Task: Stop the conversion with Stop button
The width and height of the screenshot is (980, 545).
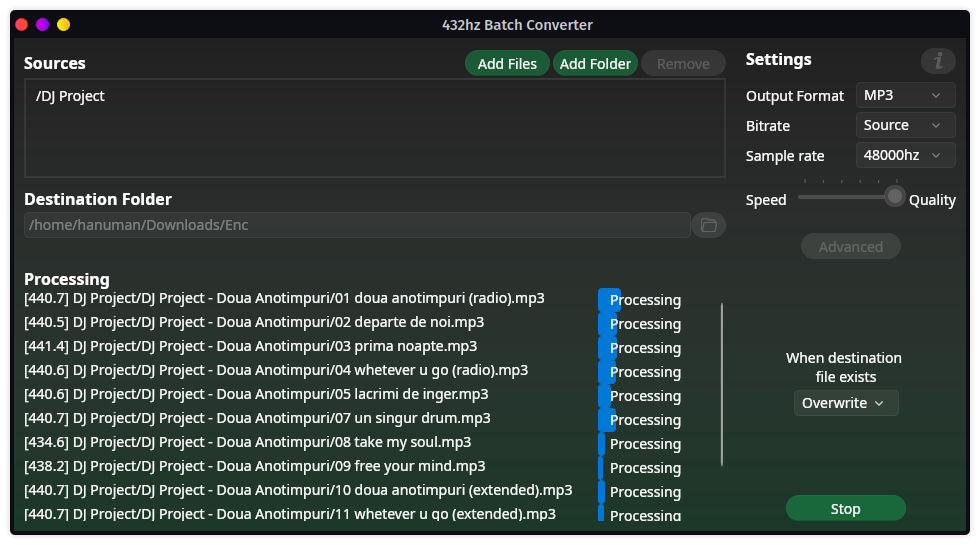Action: coord(846,509)
